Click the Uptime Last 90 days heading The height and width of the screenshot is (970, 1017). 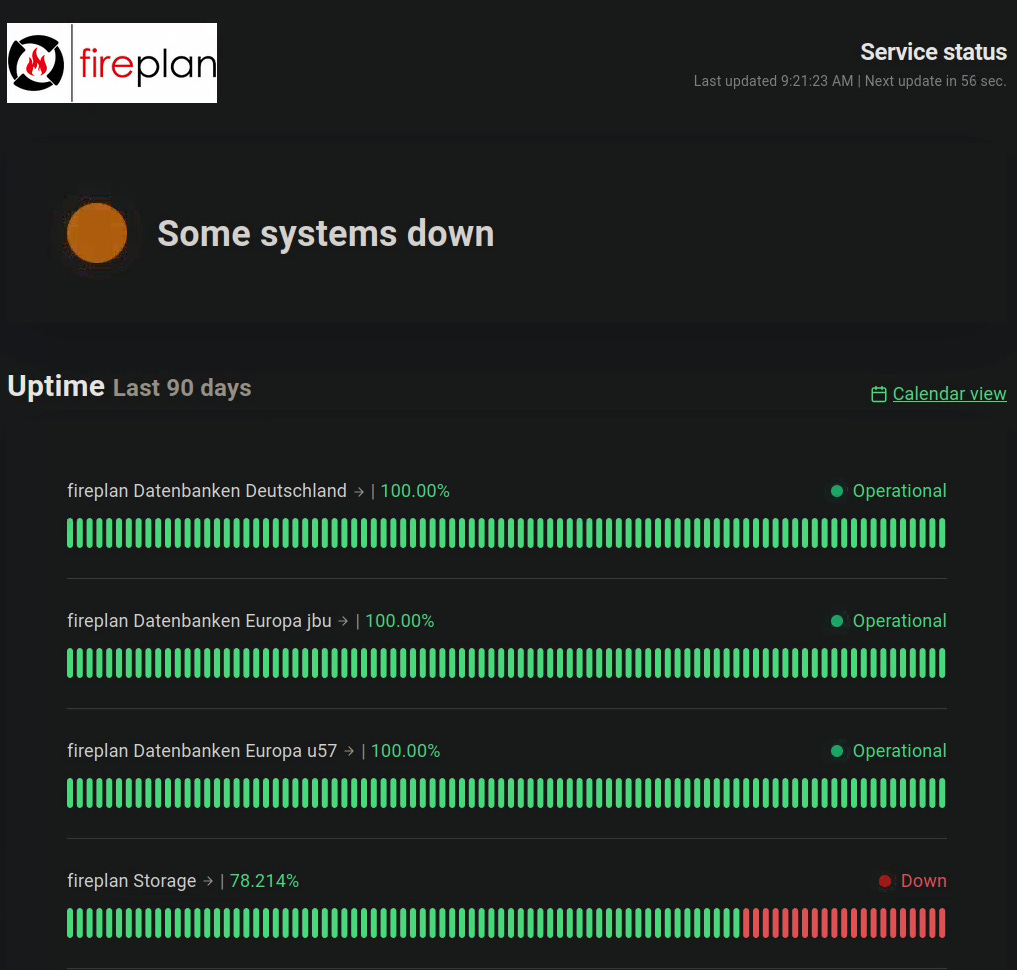[129, 386]
